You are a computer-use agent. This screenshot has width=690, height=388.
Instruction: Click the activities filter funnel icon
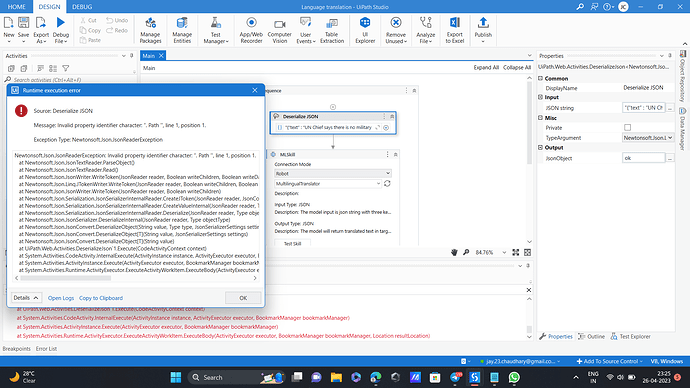(66, 68)
